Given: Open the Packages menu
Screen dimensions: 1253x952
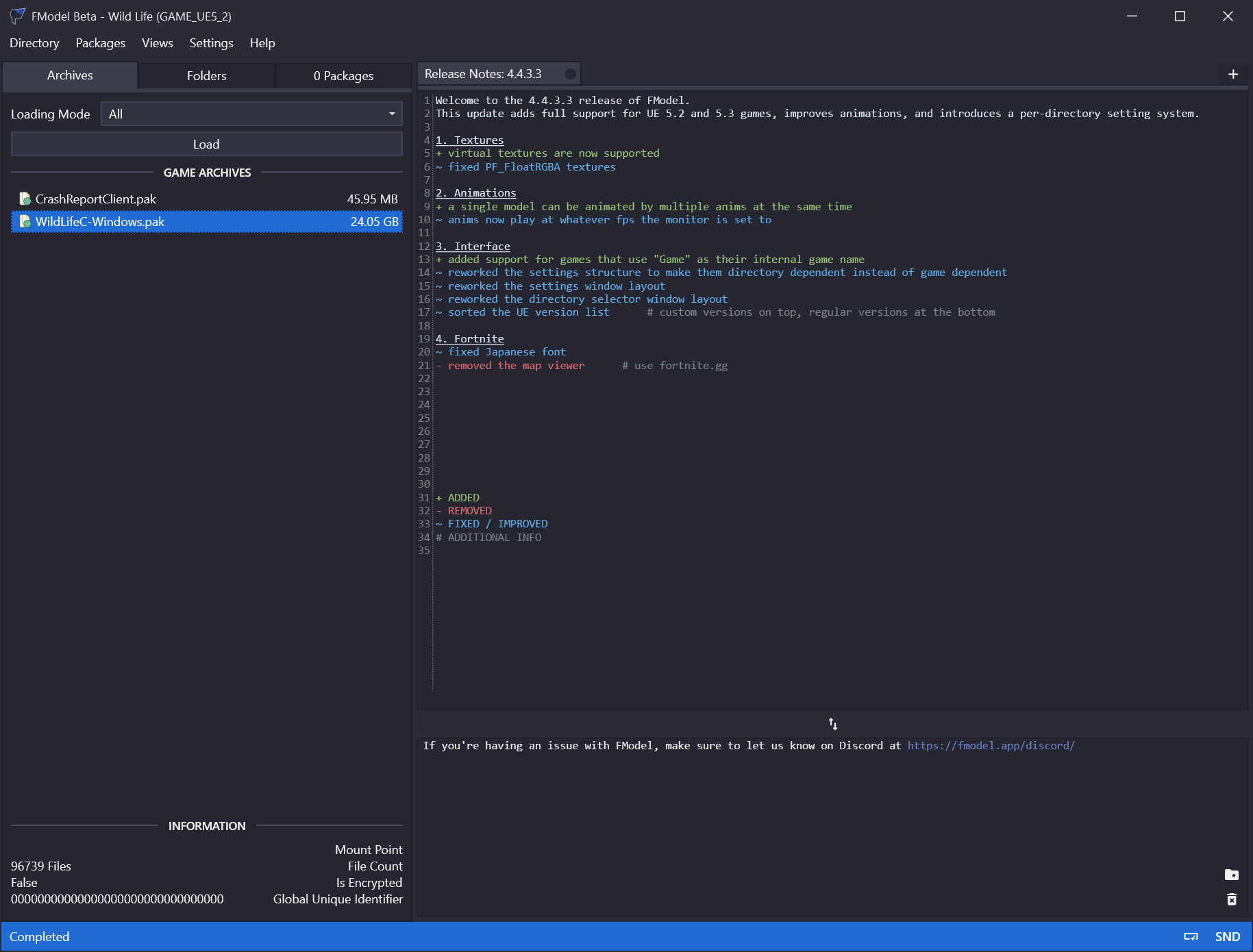Looking at the screenshot, I should click(101, 43).
